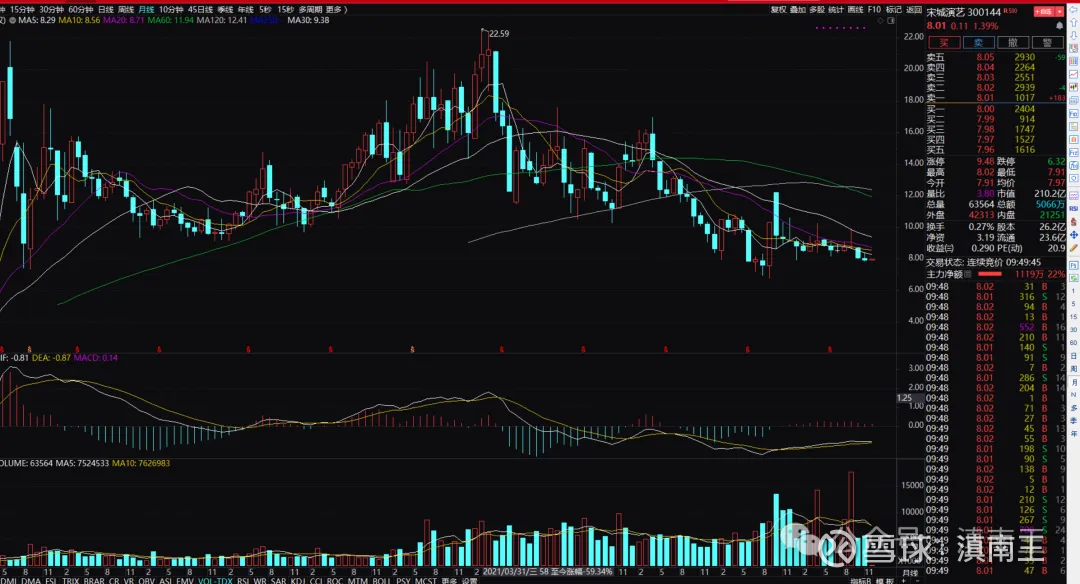Switch to the 60分钟 period
Image resolution: width=1080 pixels, height=584 pixels.
tap(81, 10)
